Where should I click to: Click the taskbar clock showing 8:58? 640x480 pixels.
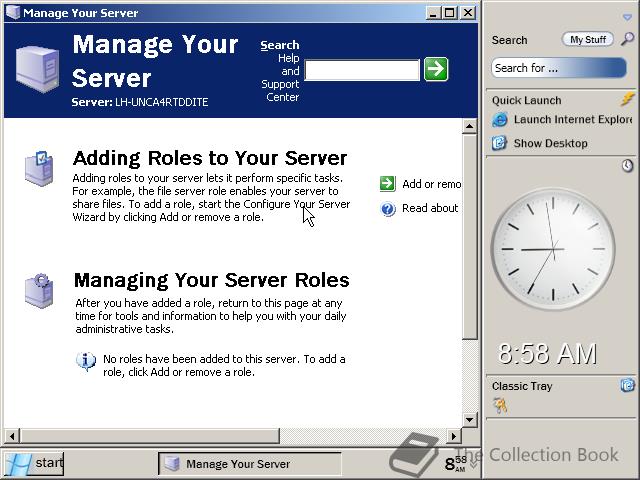click(456, 464)
